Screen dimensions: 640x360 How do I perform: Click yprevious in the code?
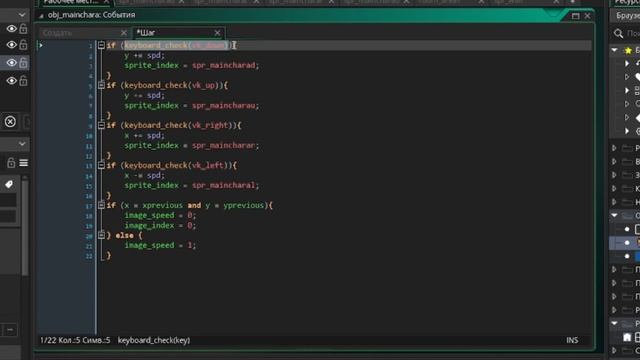coord(244,205)
